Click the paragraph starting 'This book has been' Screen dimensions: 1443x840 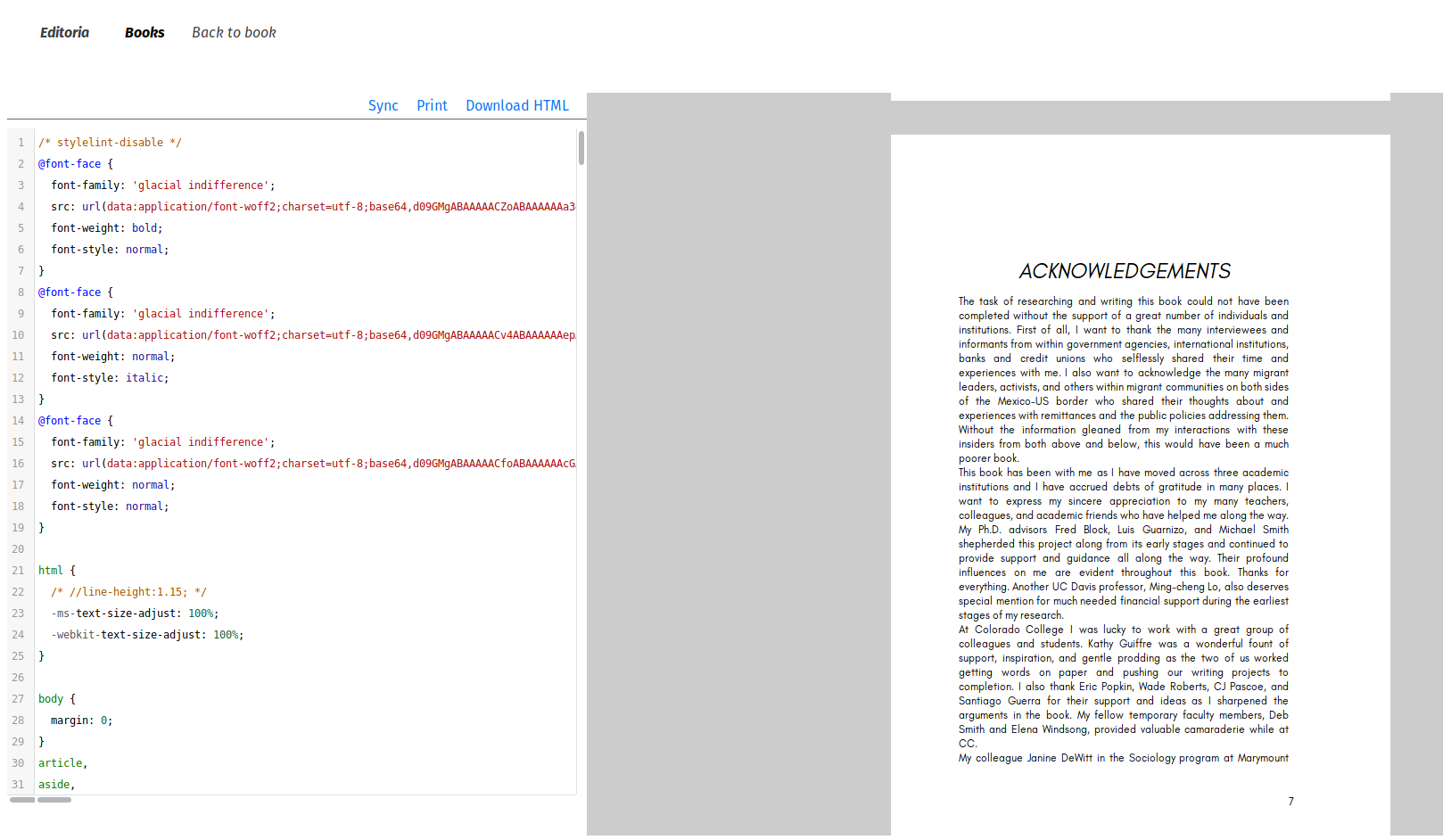click(1124, 544)
